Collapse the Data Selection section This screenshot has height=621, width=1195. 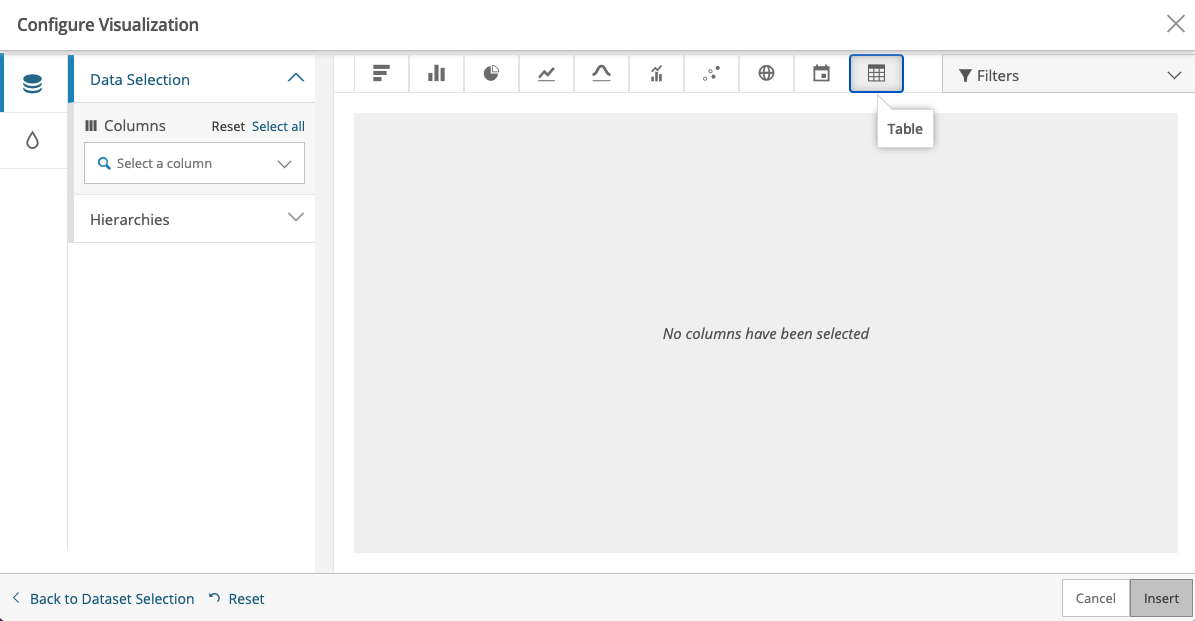point(192,79)
